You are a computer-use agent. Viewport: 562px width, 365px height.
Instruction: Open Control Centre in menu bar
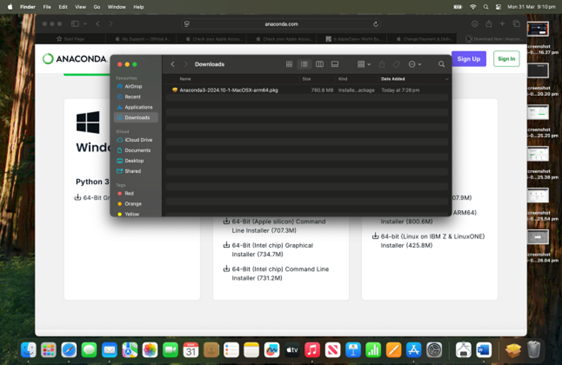coord(498,7)
